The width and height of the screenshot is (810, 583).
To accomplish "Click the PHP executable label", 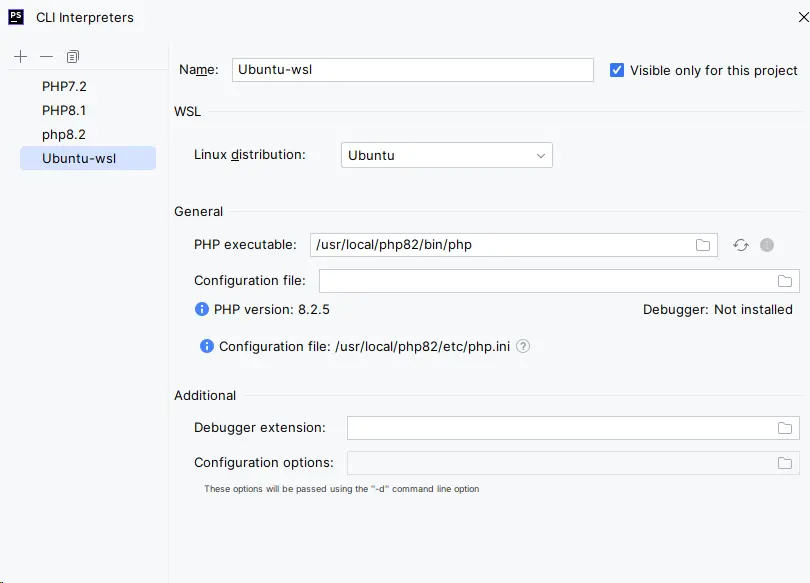I will (245, 244).
